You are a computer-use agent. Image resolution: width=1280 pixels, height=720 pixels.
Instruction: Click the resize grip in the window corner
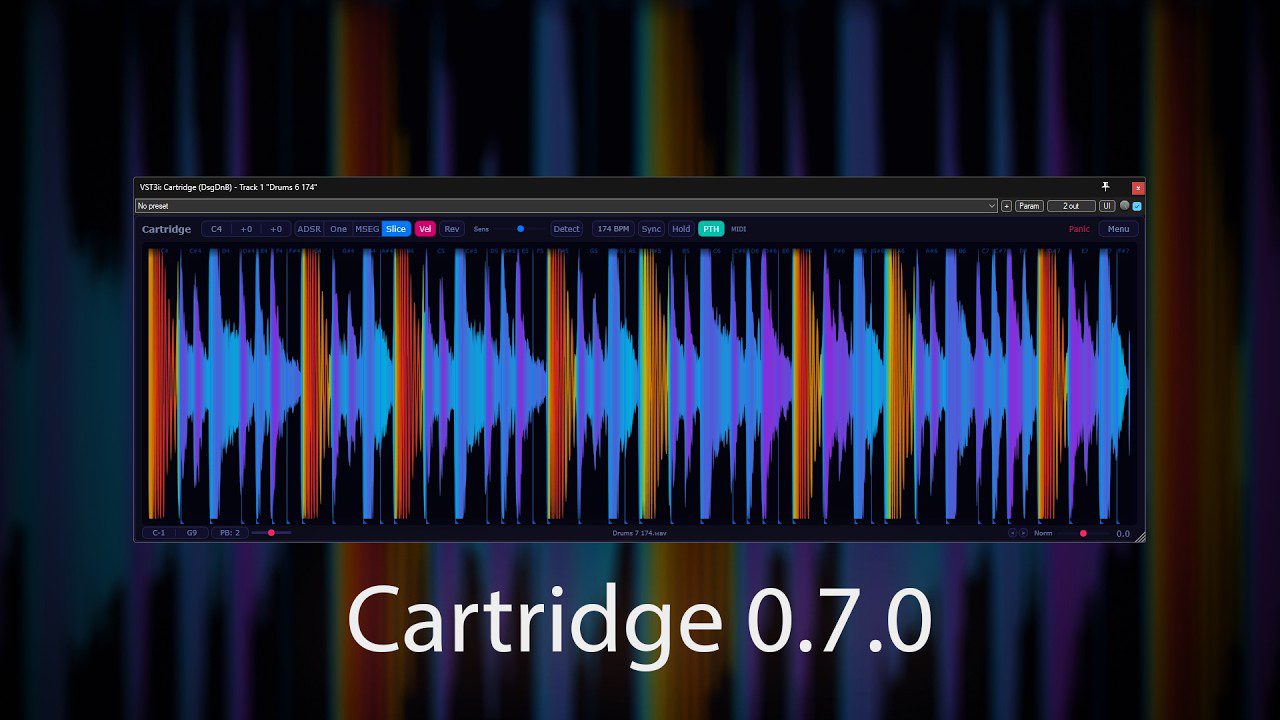1140,537
